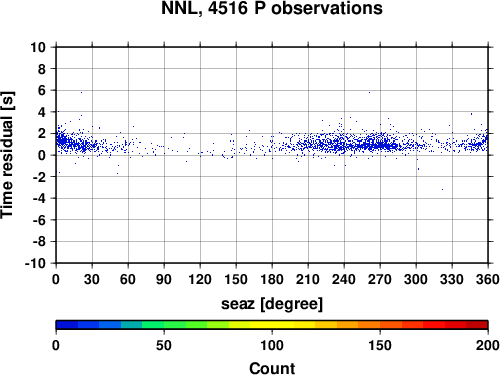500x375 pixels.
Task: Click the y-axis tick label 0
Action: (42, 155)
